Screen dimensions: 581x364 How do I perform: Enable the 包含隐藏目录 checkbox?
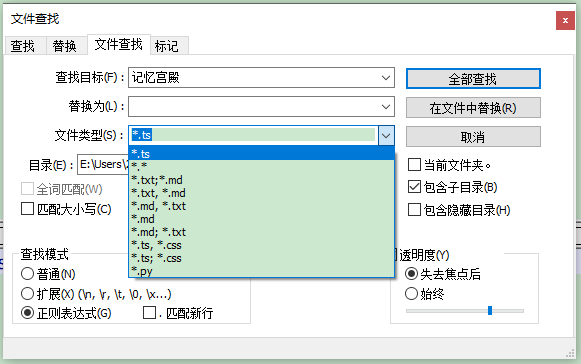pyautogui.click(x=414, y=210)
